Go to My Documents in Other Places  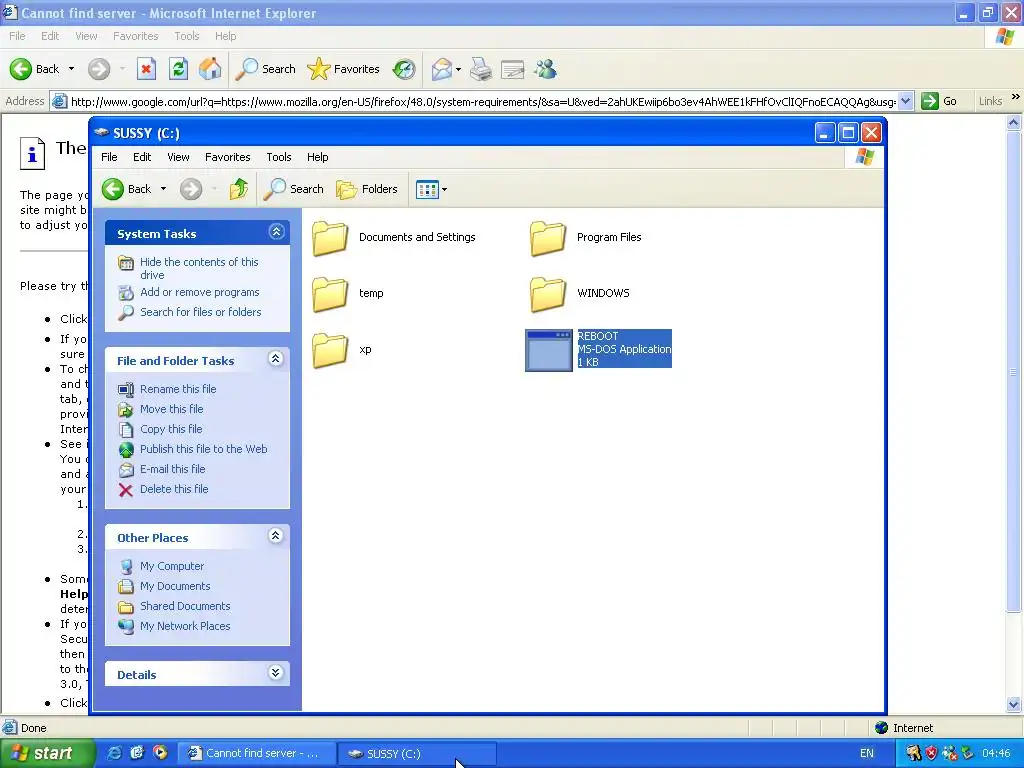click(175, 586)
